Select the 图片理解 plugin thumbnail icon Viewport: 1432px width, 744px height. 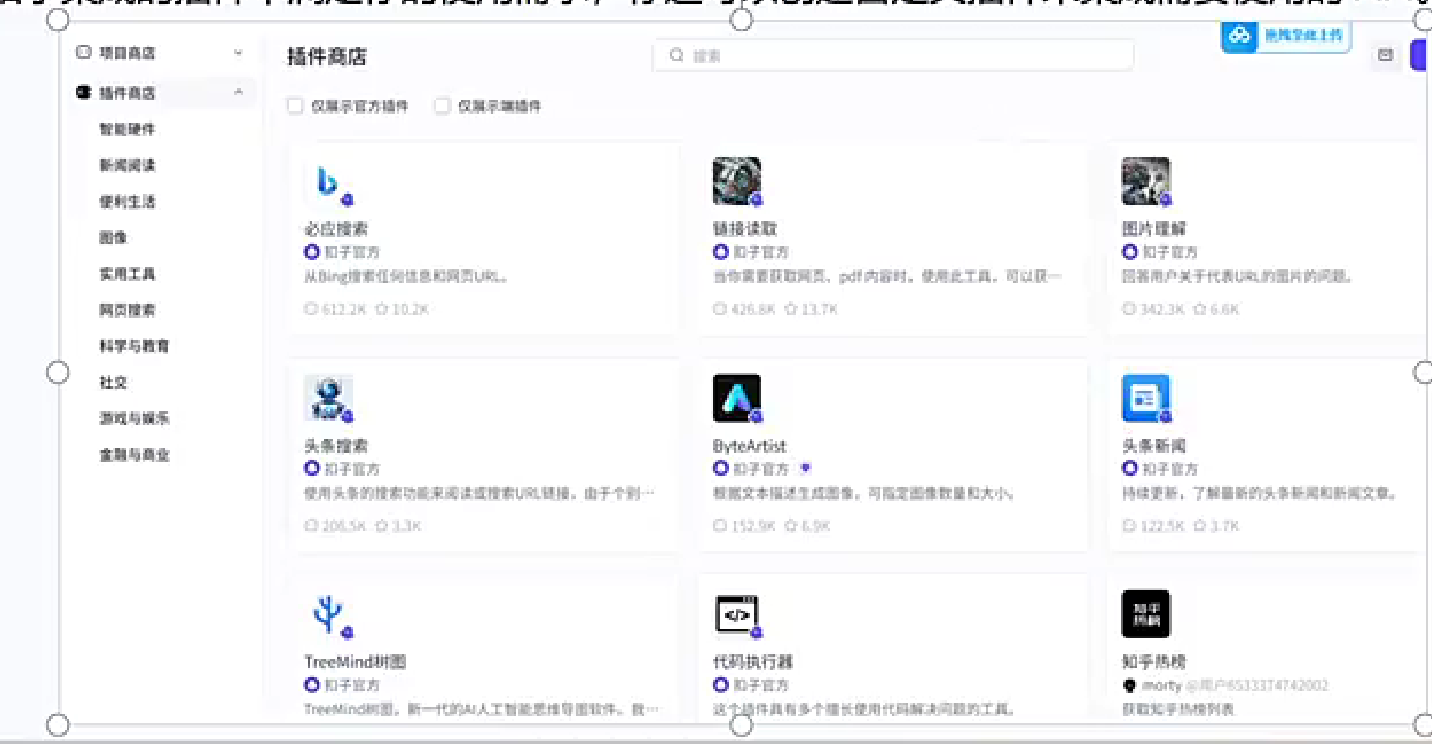tap(1146, 180)
